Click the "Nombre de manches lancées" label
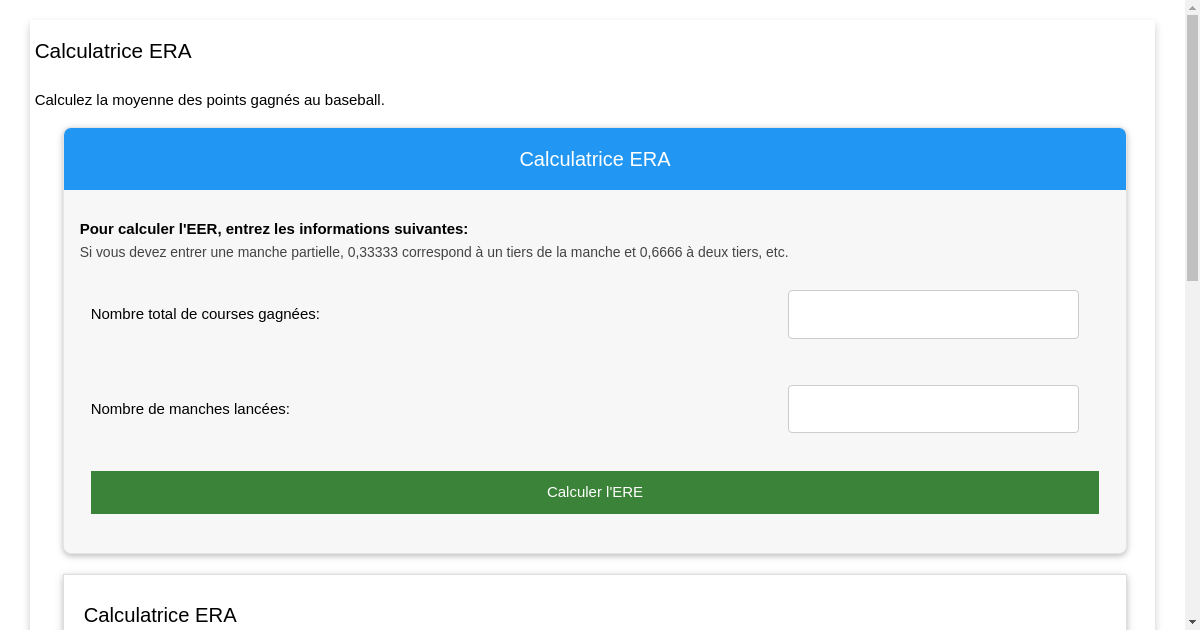Screen dimensions: 1200x630 [190, 408]
